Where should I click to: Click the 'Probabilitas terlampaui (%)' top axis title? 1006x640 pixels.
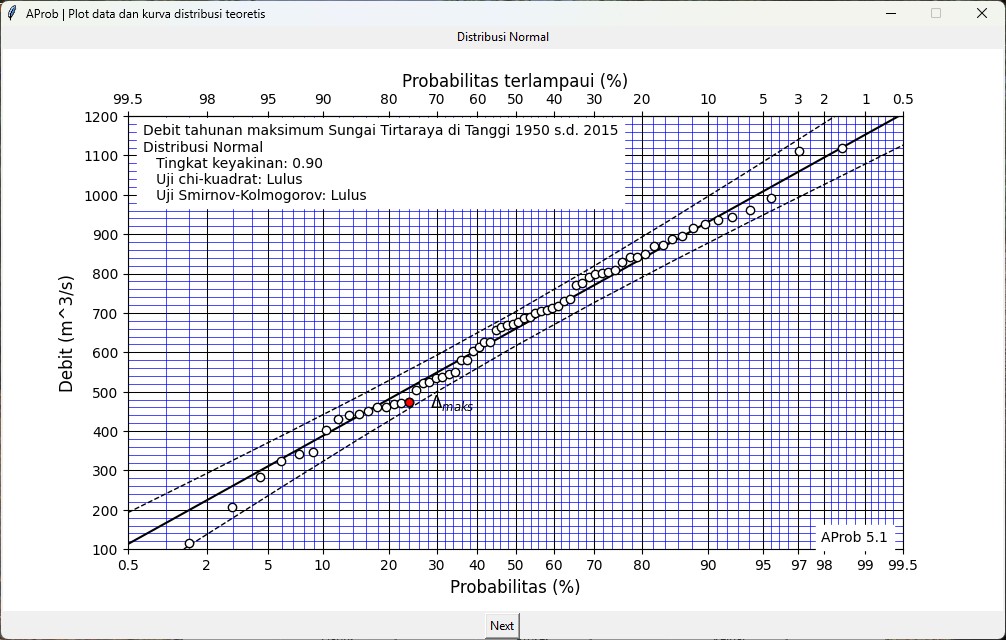point(514,81)
